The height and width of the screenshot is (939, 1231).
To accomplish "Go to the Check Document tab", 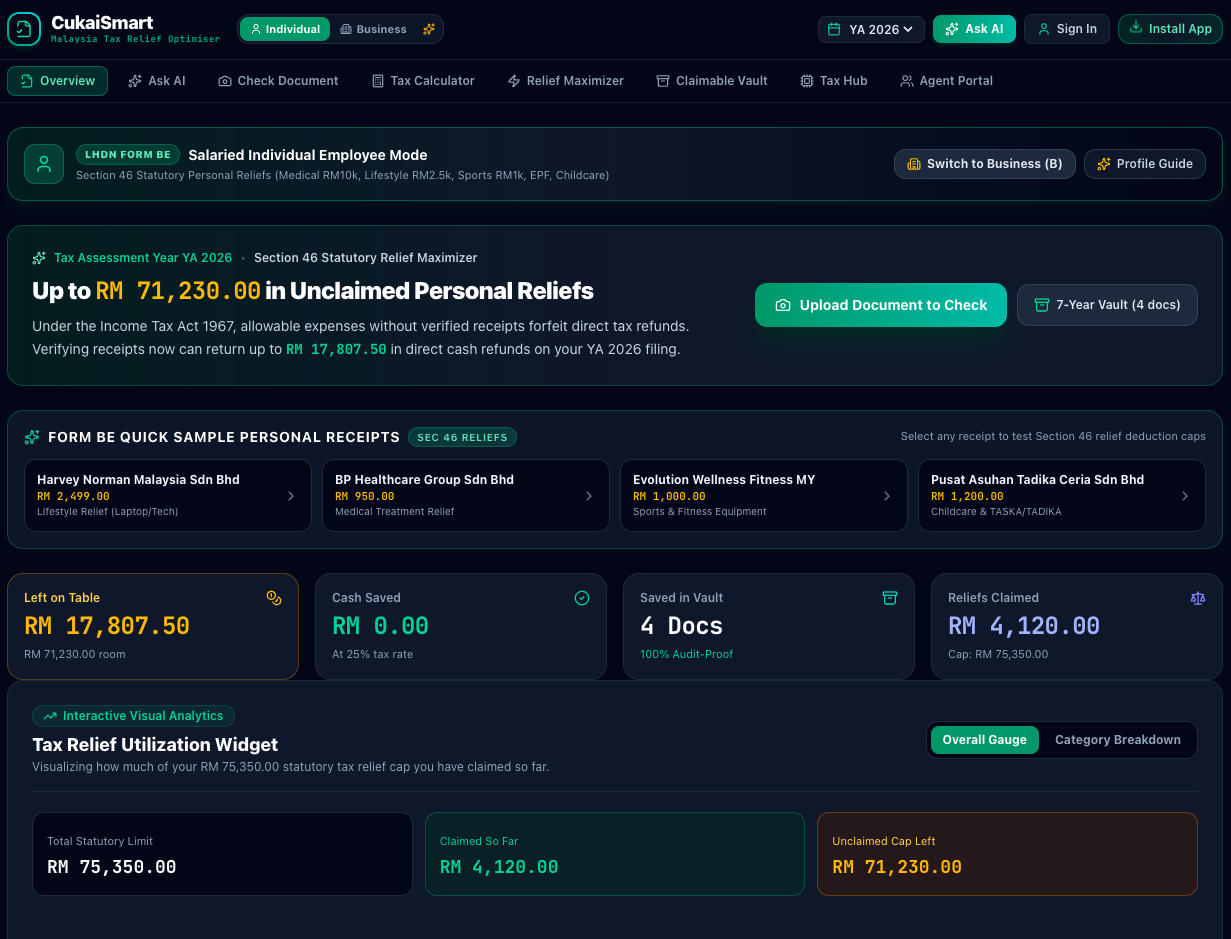I will point(278,81).
